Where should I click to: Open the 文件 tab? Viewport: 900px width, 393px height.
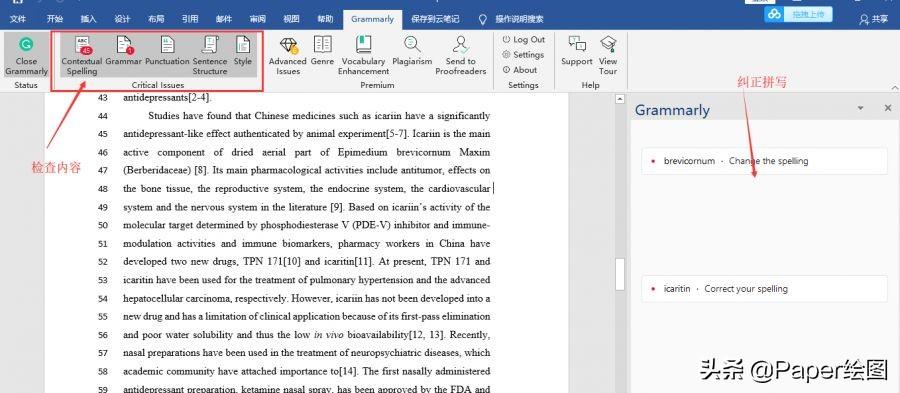pyautogui.click(x=18, y=19)
